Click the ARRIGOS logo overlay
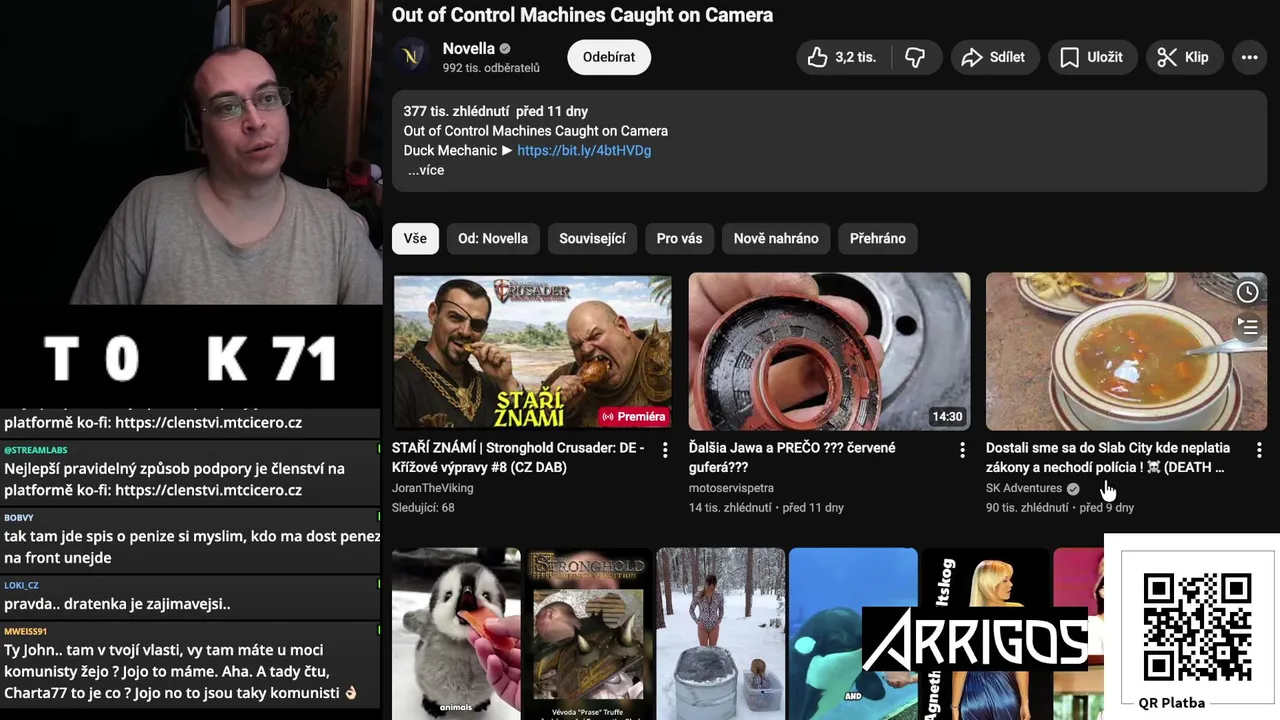The width and height of the screenshot is (1280, 720). point(975,639)
